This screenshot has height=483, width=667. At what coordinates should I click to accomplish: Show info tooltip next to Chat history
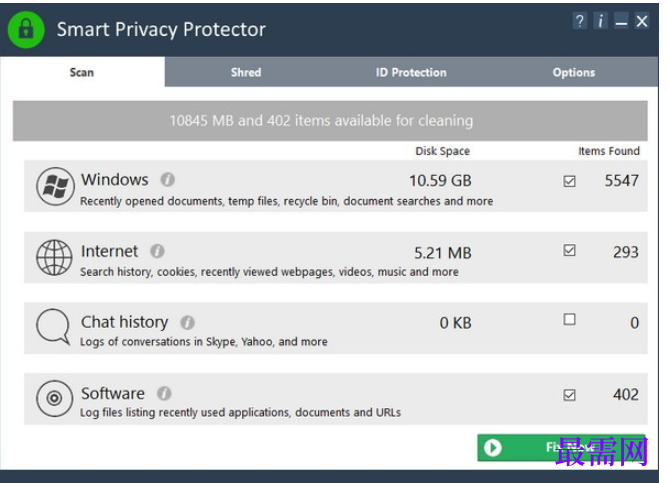click(188, 323)
